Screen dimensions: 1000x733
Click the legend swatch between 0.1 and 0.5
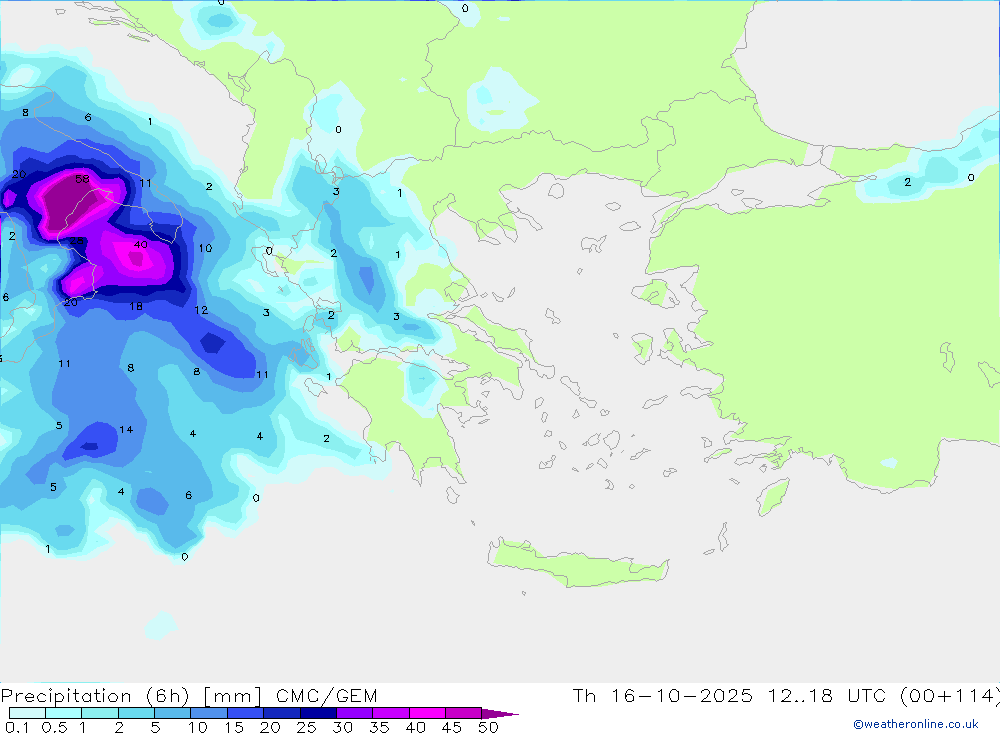27,713
